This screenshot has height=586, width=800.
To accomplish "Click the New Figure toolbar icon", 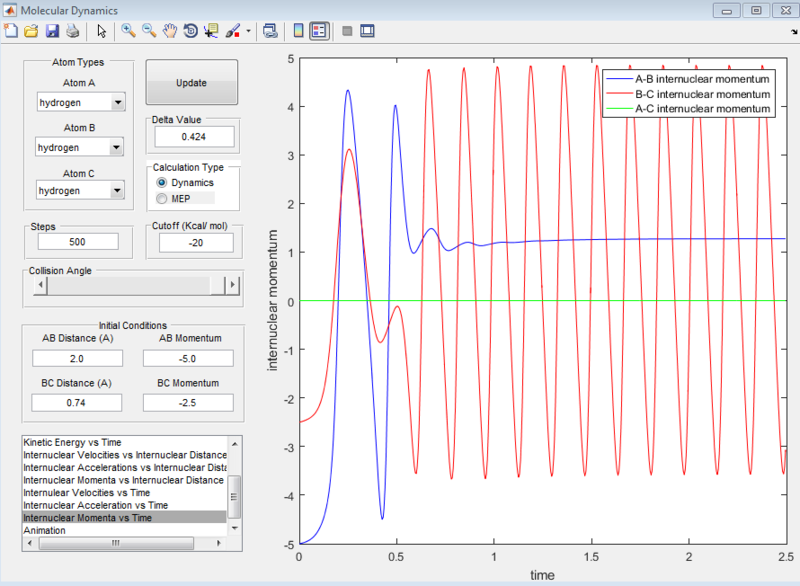I will coord(11,31).
